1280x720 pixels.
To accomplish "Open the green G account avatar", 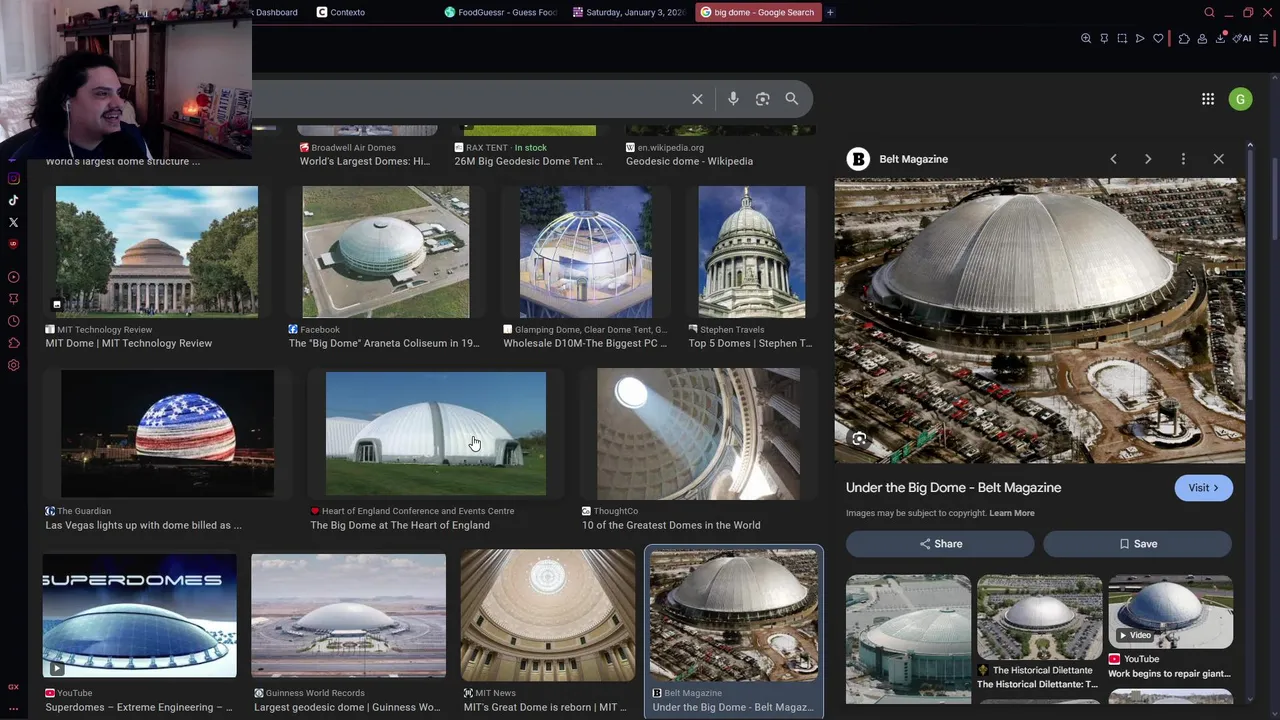I will (x=1240, y=99).
